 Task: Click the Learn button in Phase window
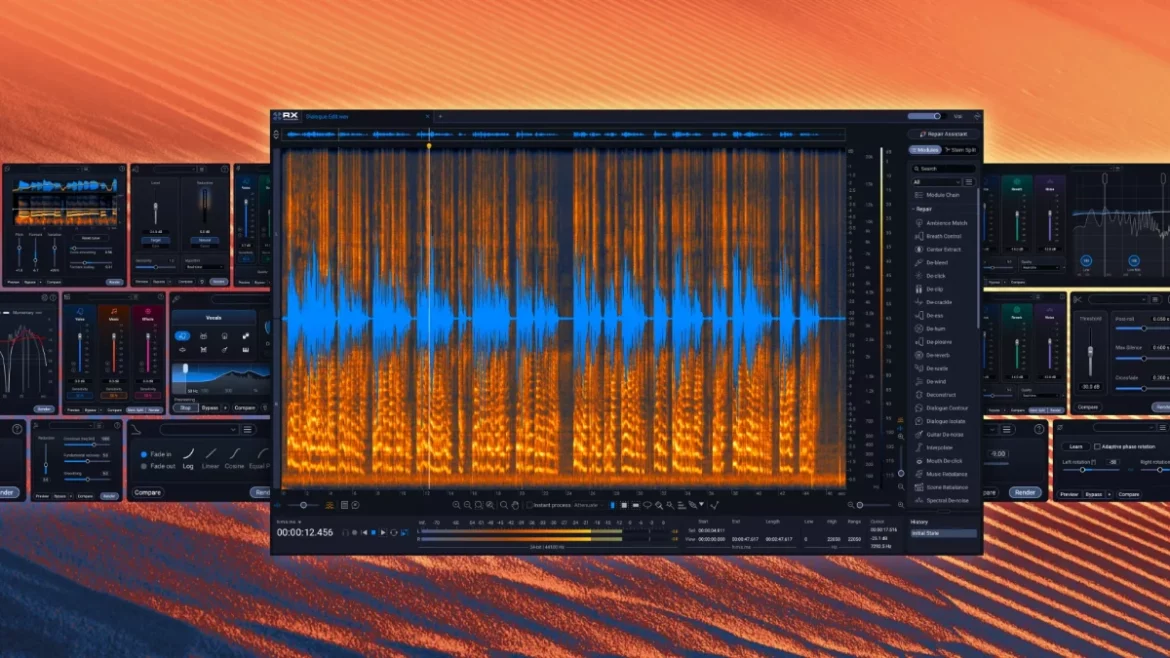(x=1075, y=447)
